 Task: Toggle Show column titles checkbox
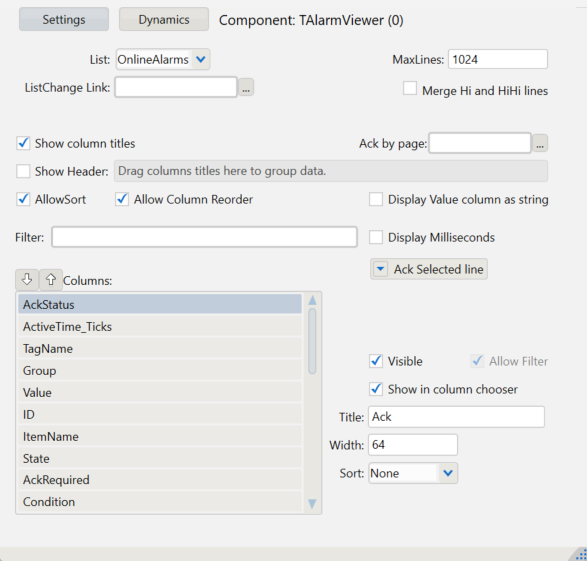click(x=23, y=143)
